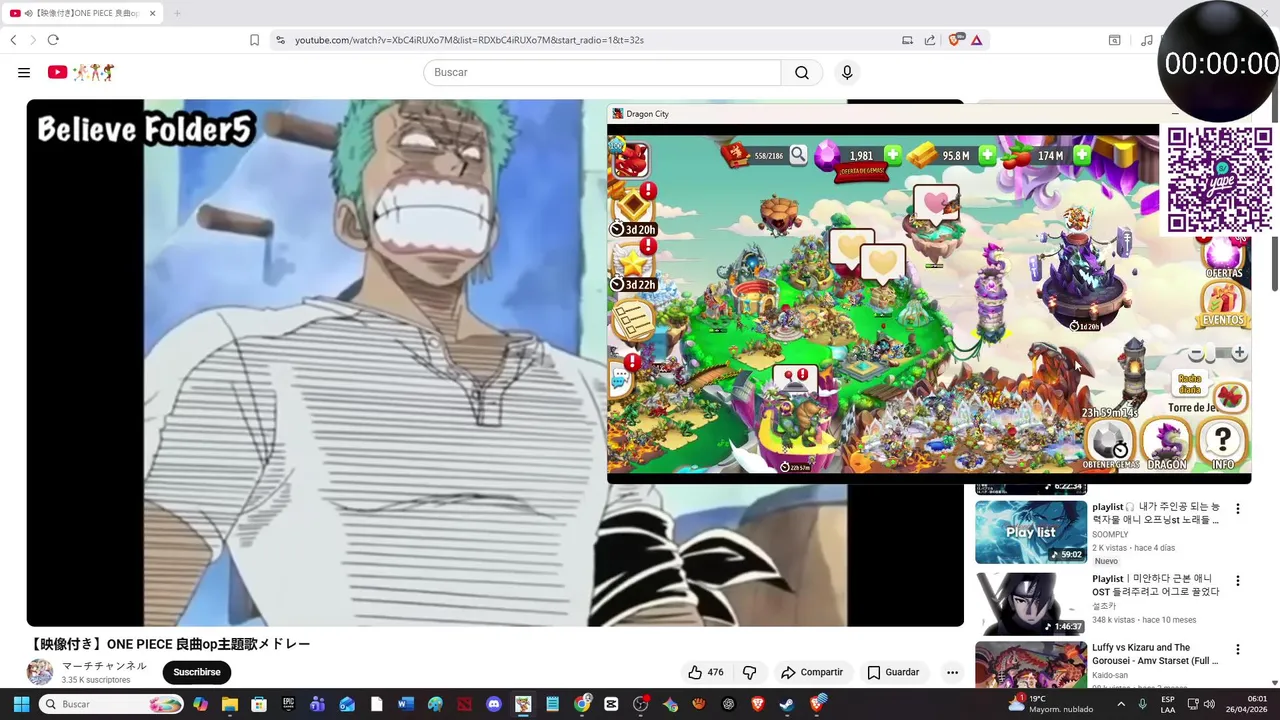Focus the YouTube Buscar search field

pyautogui.click(x=602, y=72)
